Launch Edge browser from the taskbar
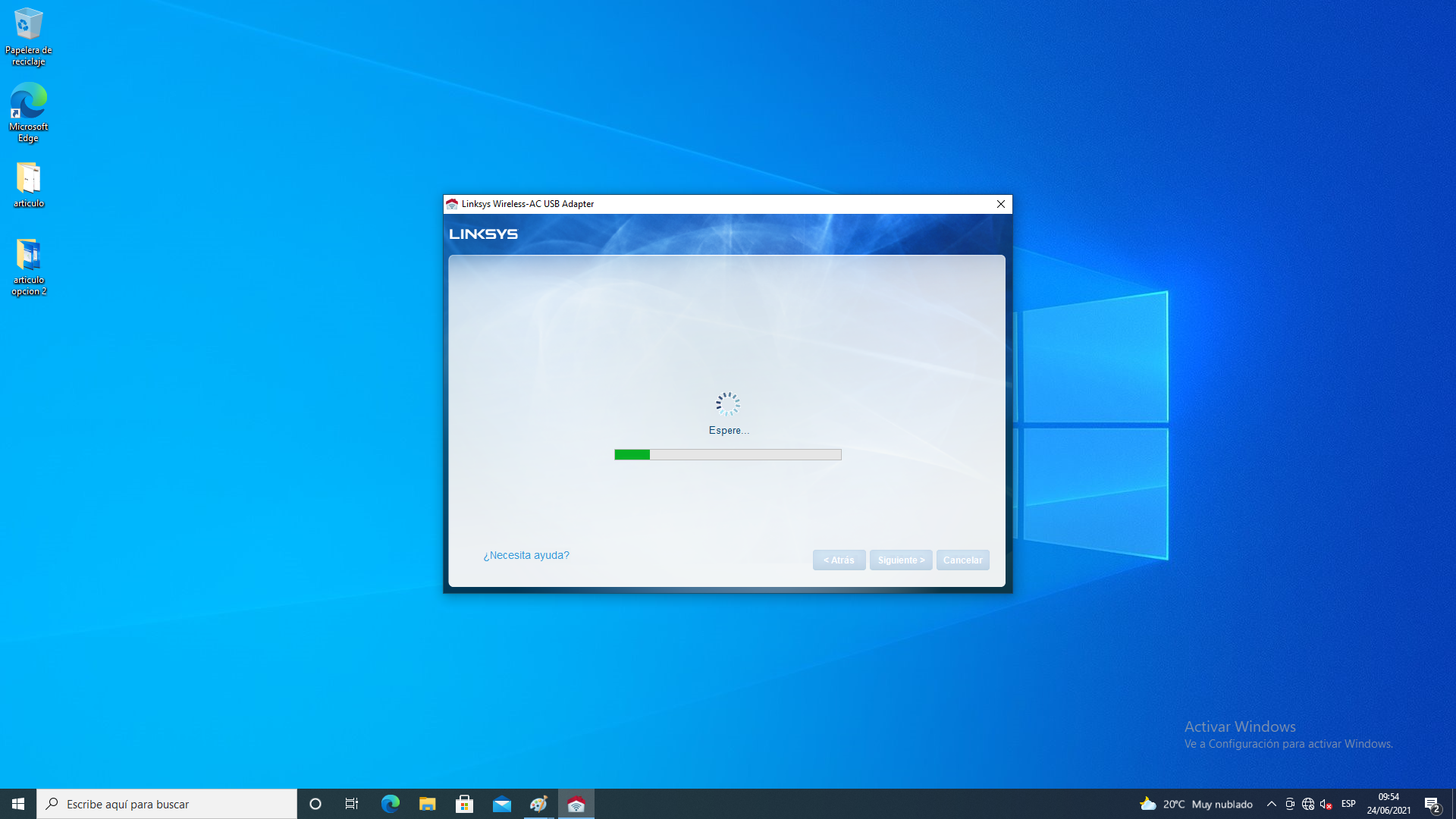 391,804
